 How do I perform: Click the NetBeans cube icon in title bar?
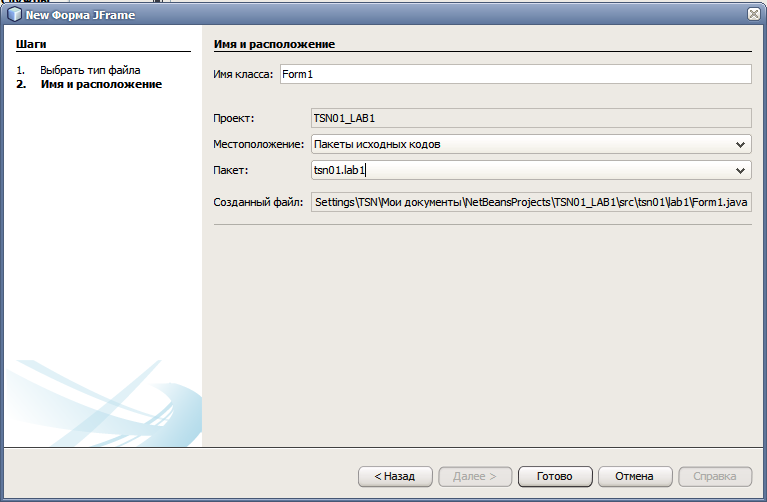[15, 13]
